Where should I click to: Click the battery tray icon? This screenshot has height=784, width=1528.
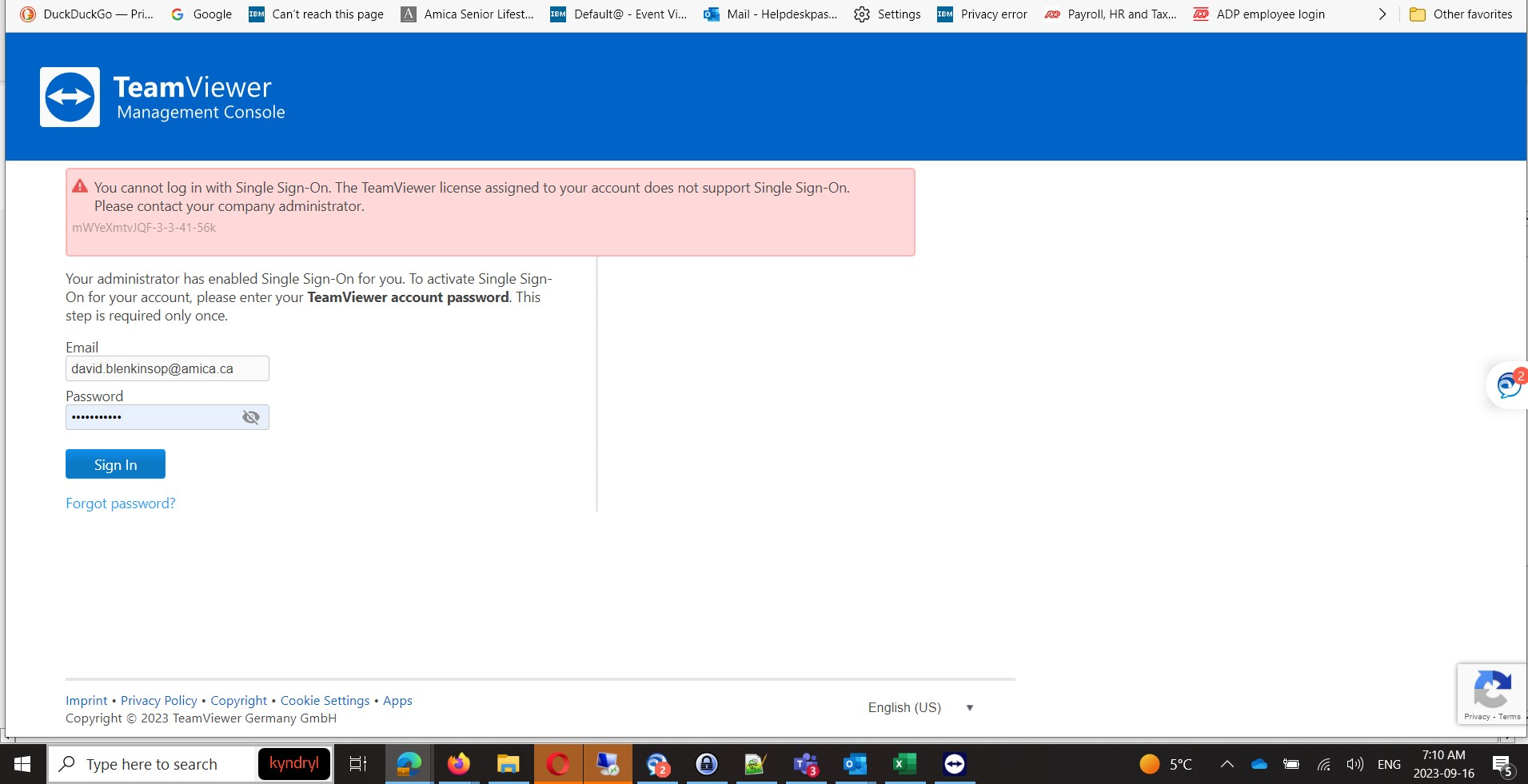coord(1291,764)
